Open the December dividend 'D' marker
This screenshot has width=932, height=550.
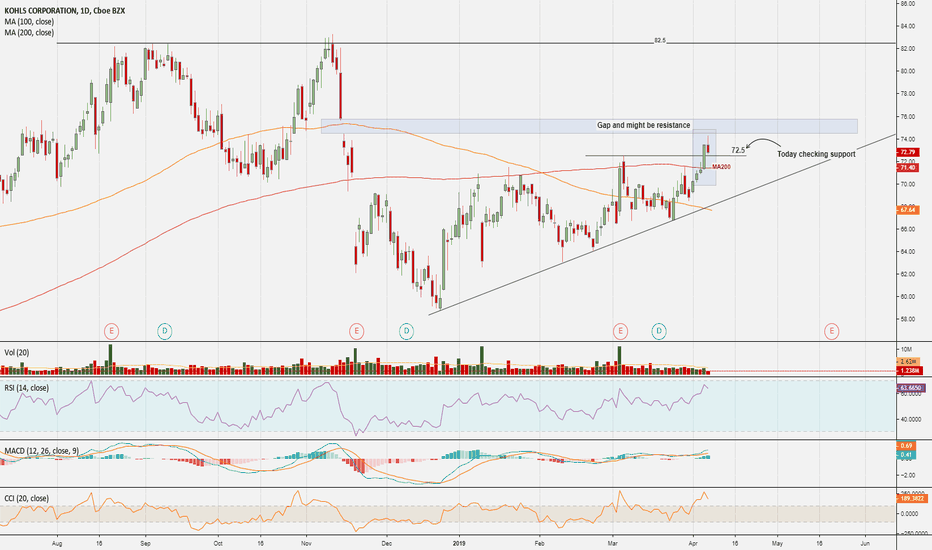point(406,331)
